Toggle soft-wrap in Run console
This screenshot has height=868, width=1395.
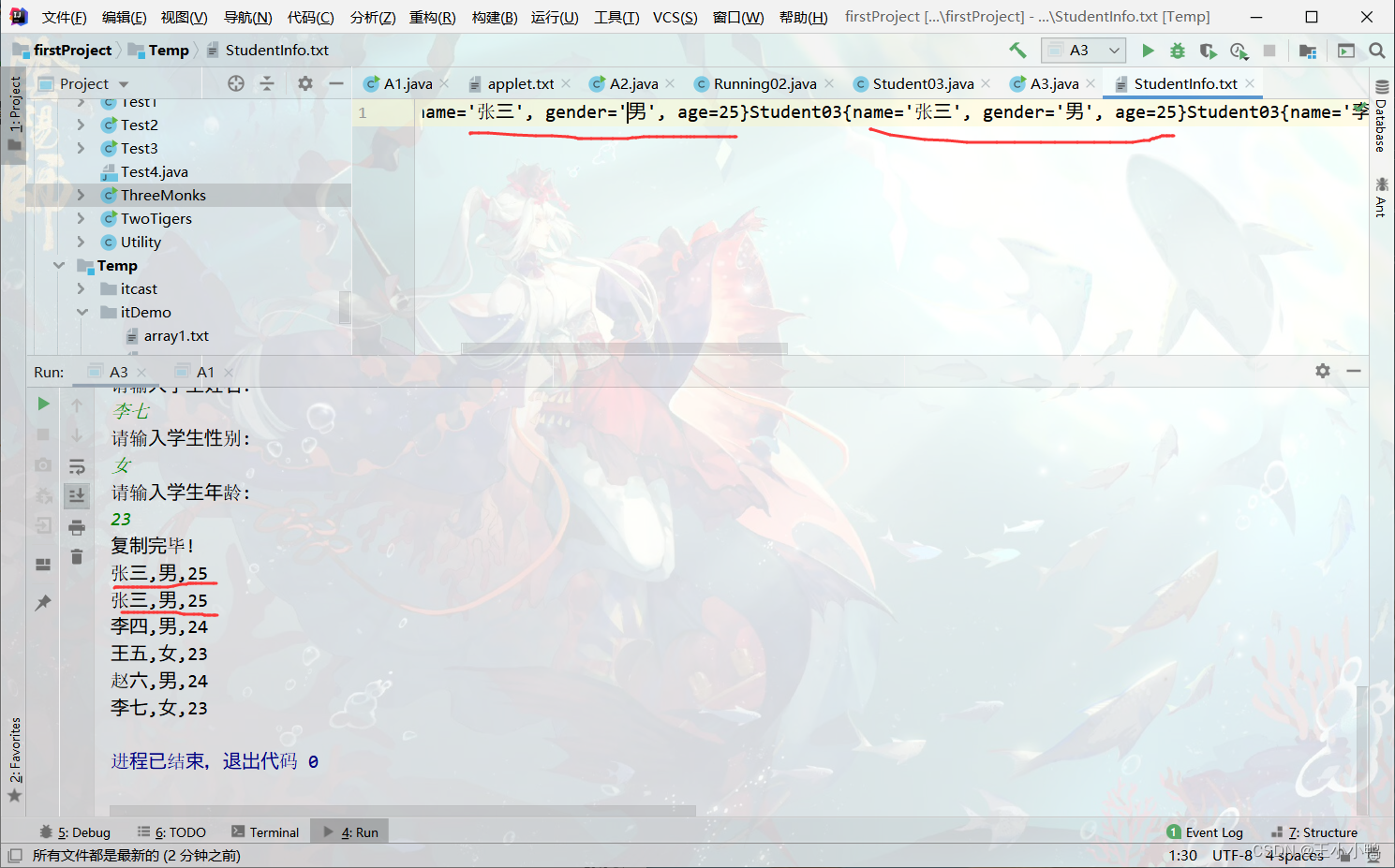tap(77, 466)
